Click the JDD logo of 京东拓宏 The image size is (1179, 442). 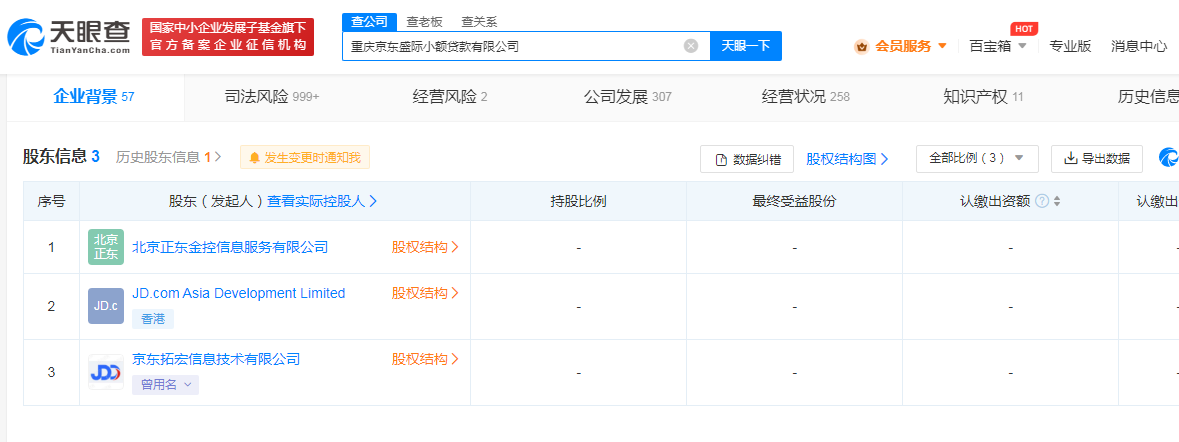[106, 372]
